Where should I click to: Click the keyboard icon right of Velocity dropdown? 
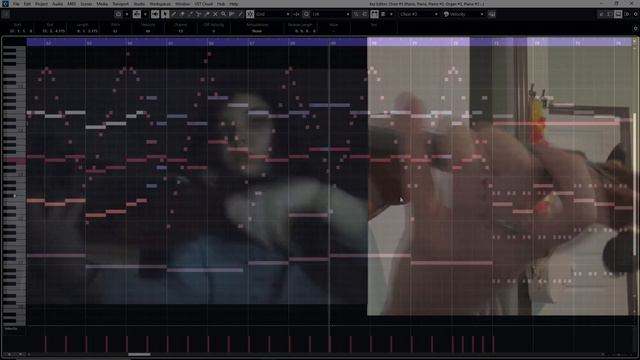point(492,14)
